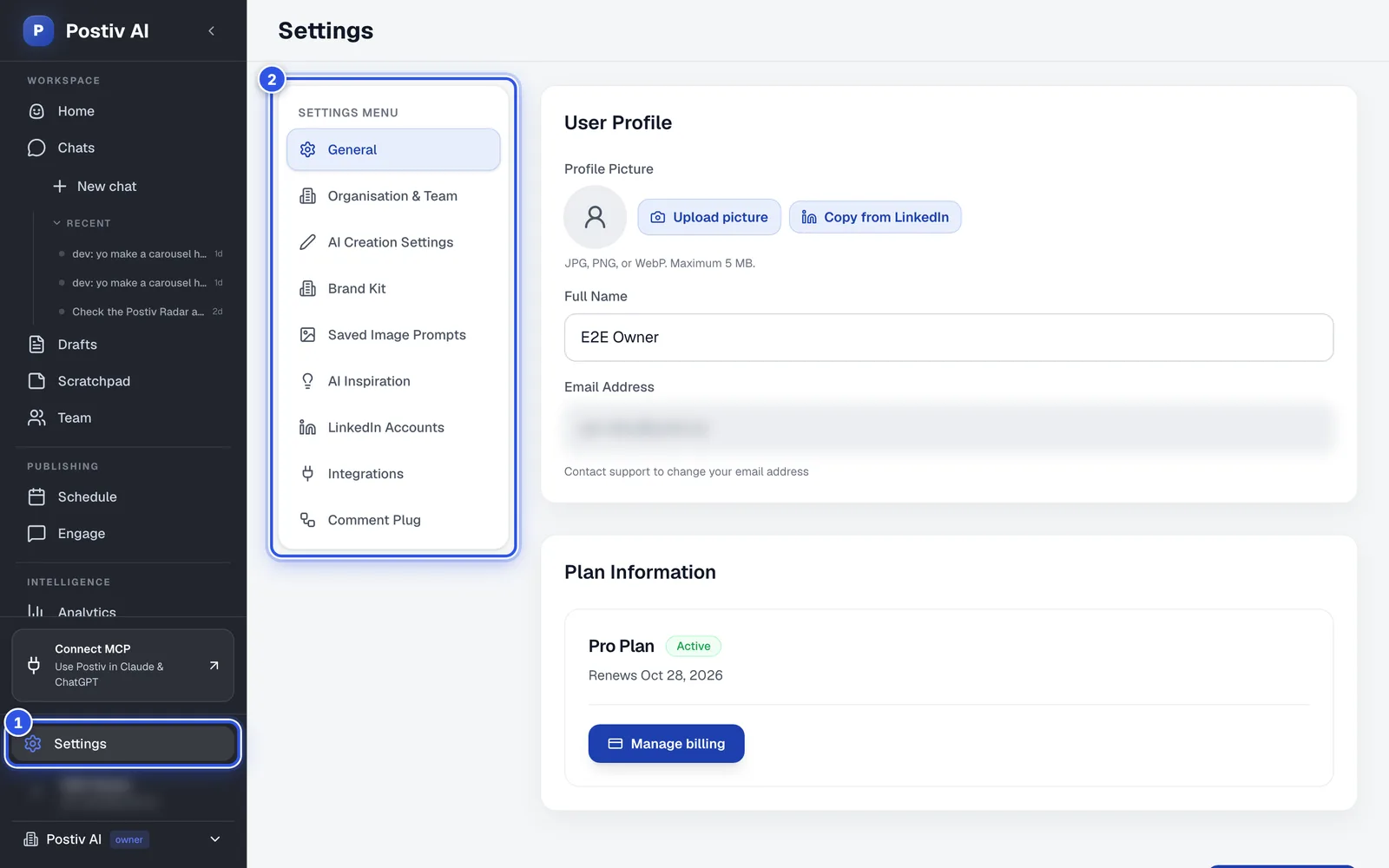
Task: Click the Brand Kit icon
Action: point(307,288)
